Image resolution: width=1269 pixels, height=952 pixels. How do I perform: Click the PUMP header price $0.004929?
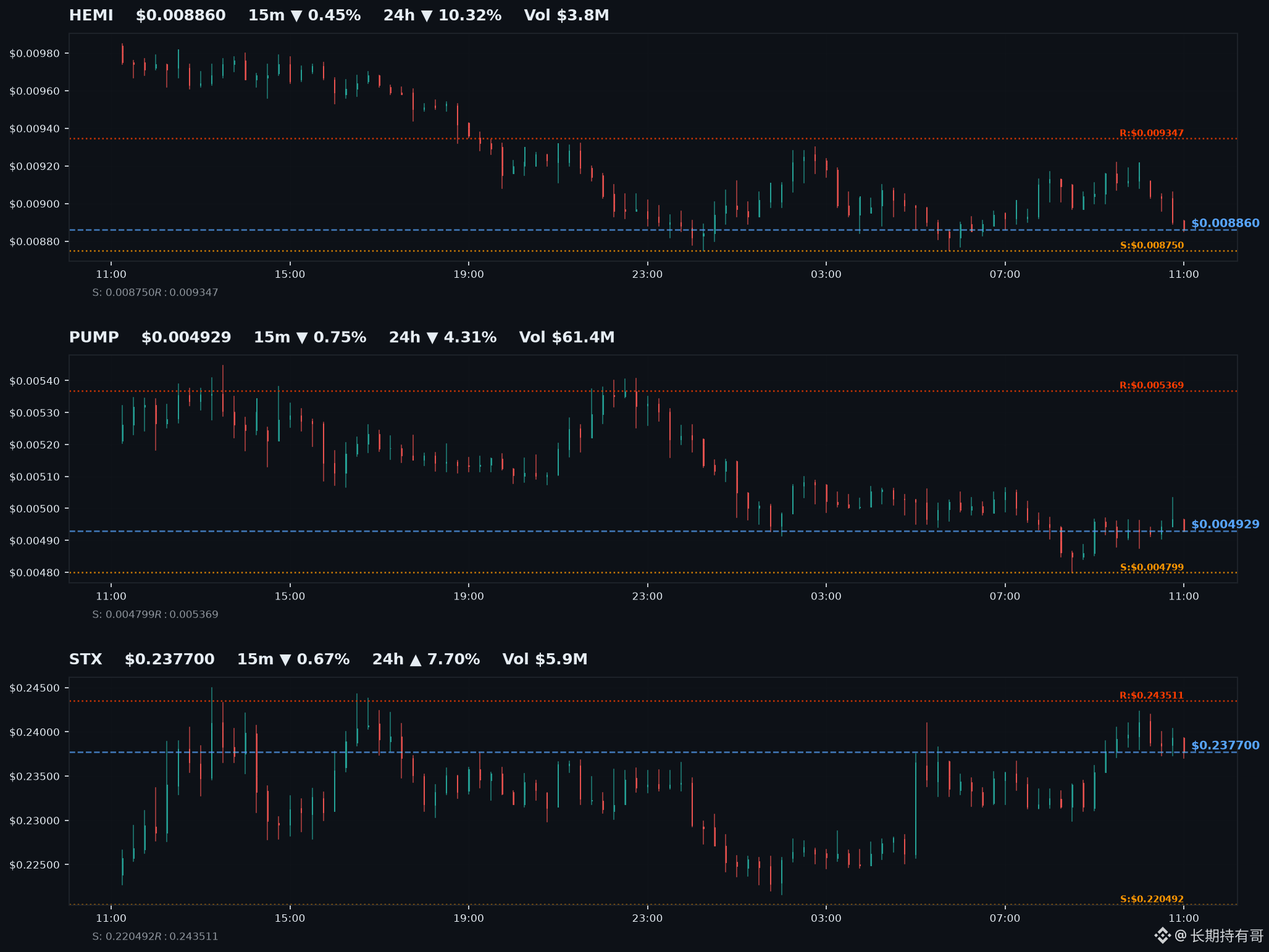click(186, 337)
